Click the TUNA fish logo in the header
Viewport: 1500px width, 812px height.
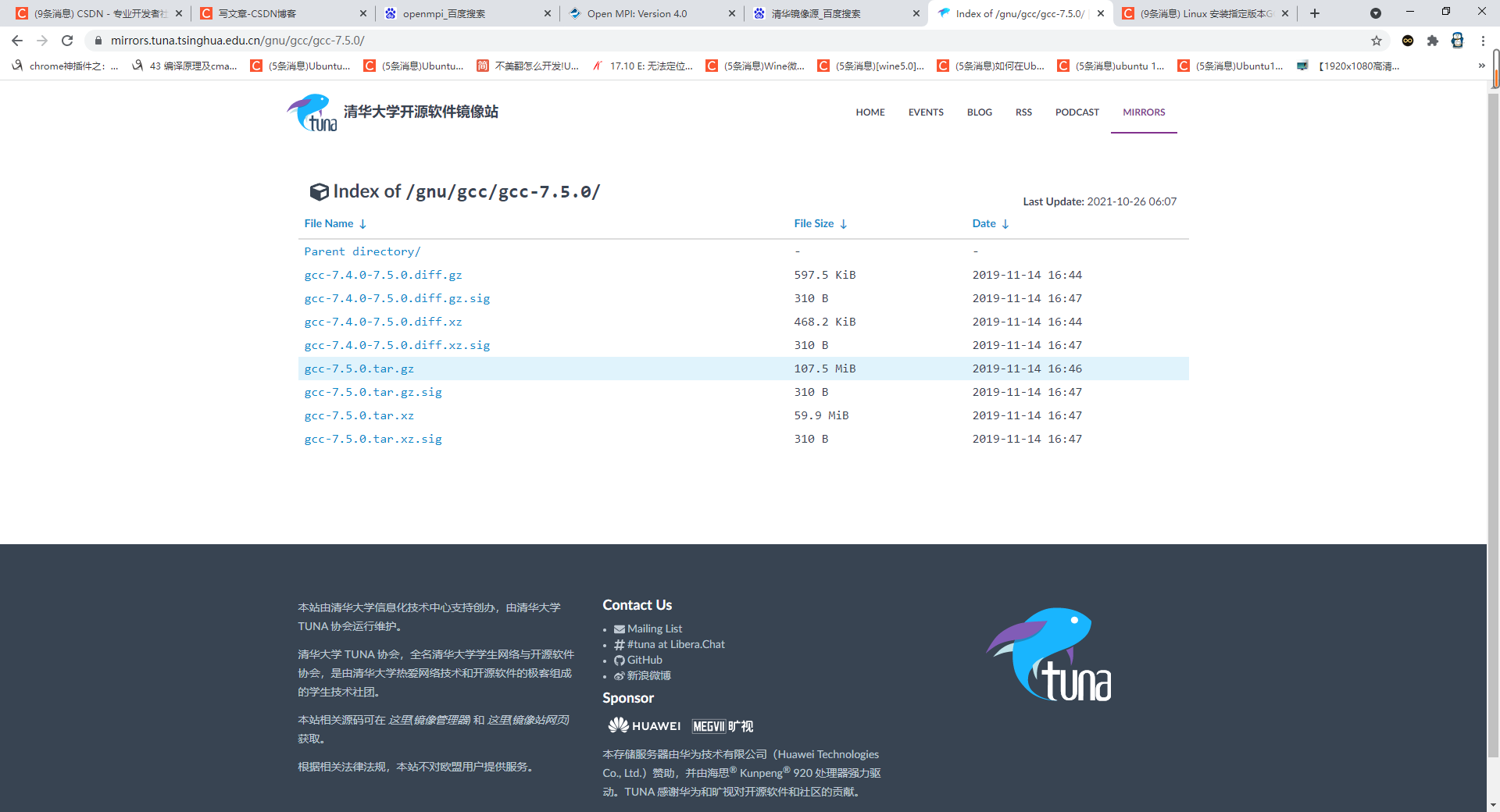[311, 112]
